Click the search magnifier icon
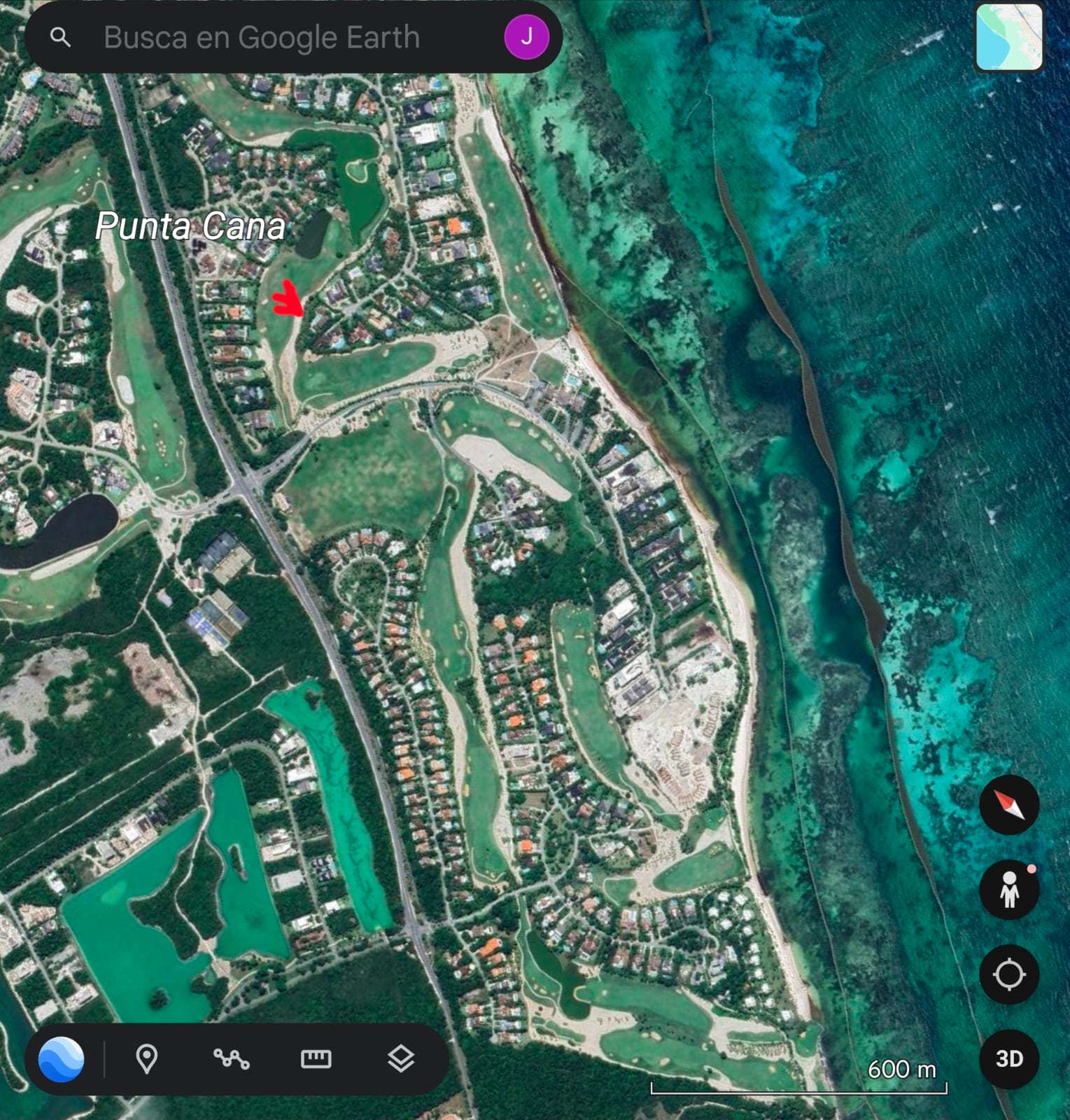The width and height of the screenshot is (1070, 1120). click(x=61, y=37)
